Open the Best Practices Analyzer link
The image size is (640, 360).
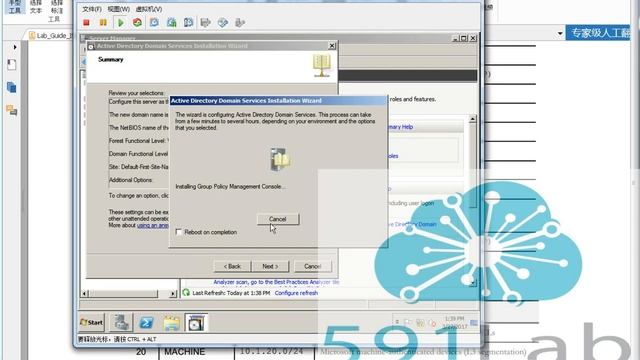(x=276, y=282)
